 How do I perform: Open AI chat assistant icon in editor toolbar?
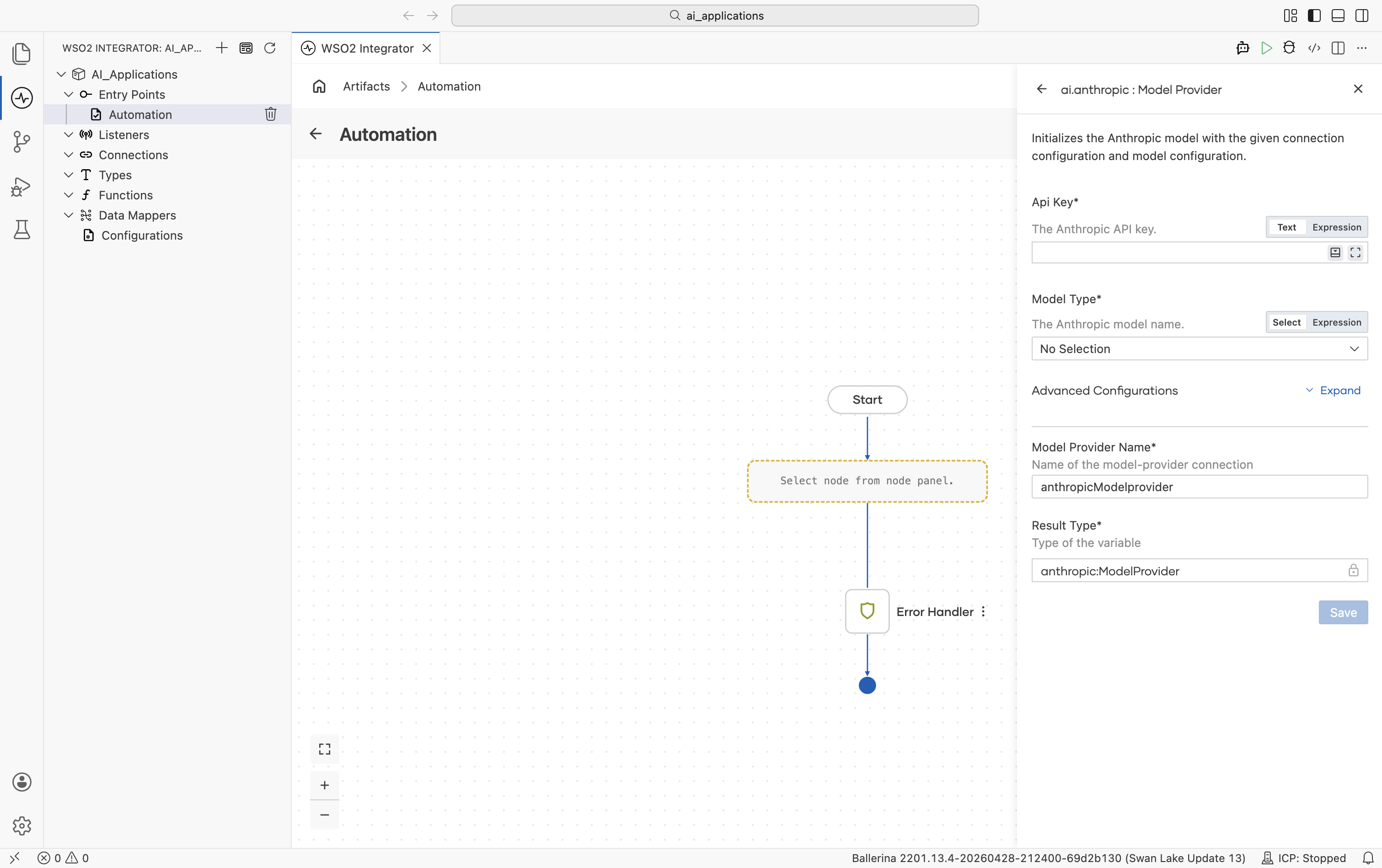point(1243,48)
